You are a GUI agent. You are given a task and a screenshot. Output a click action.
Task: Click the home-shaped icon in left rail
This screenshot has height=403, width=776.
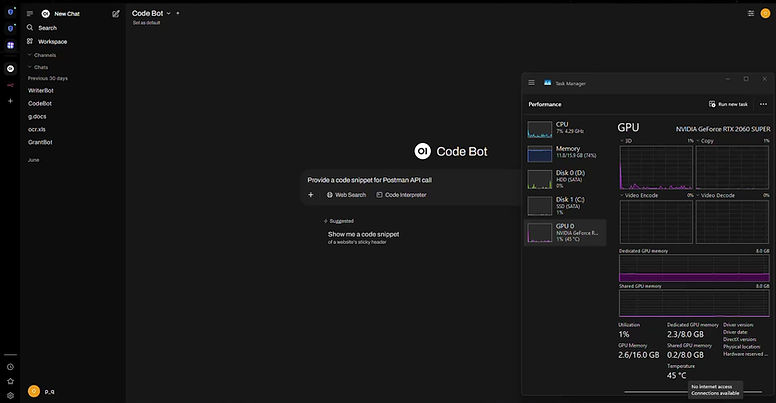click(10, 381)
